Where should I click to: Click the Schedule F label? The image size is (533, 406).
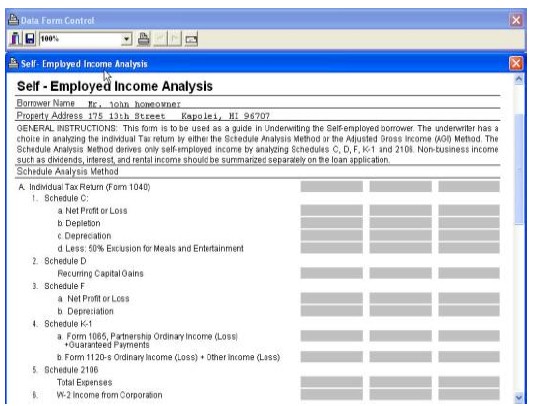coord(64,286)
